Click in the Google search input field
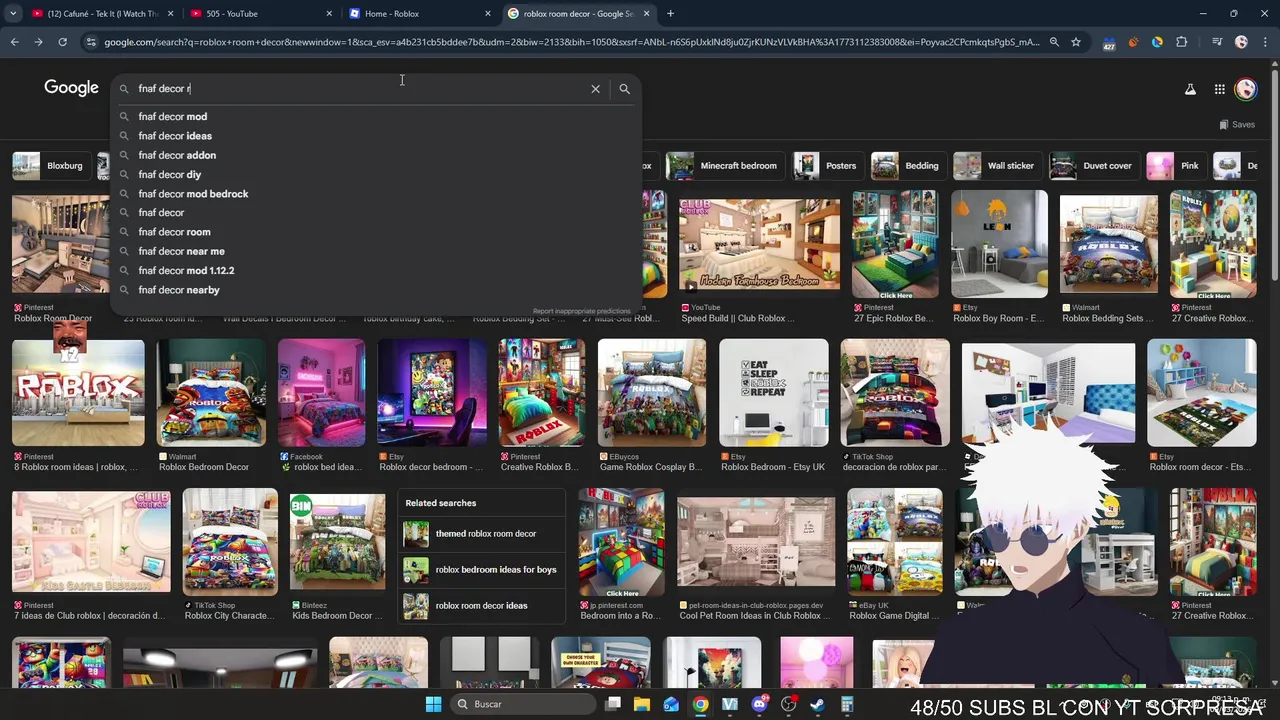 coord(360,89)
